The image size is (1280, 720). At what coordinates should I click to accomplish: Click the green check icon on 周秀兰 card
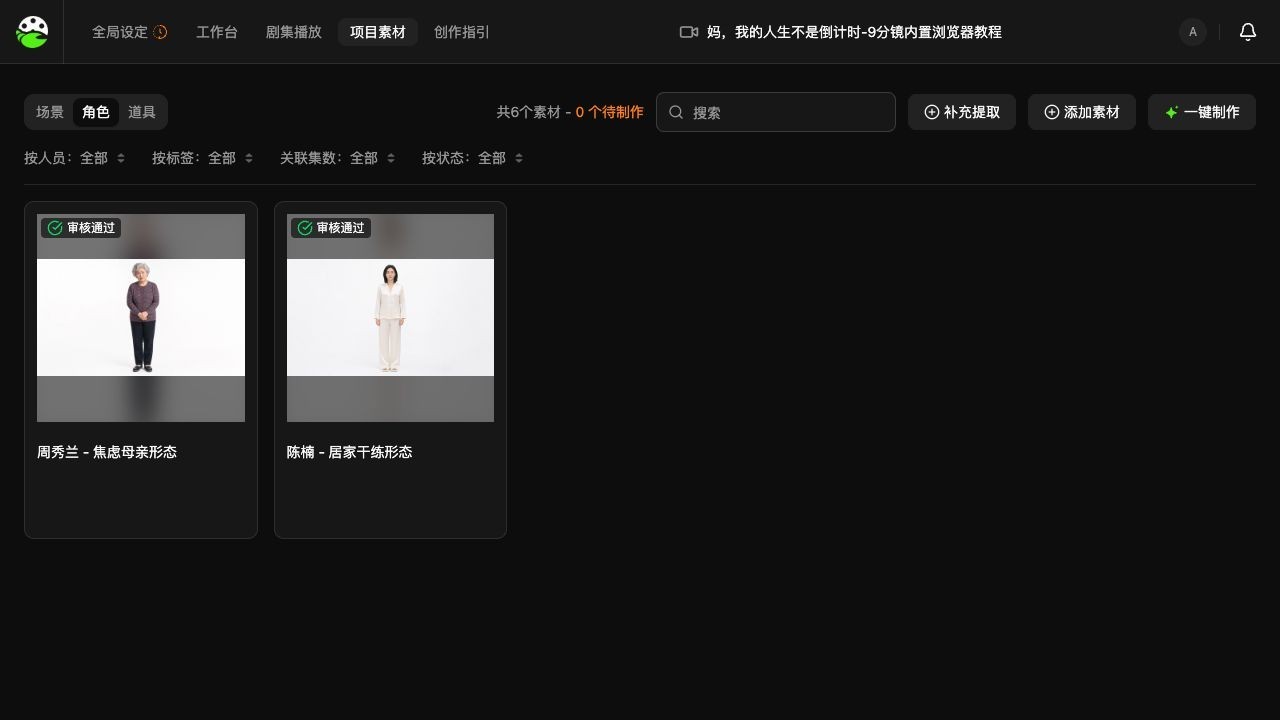55,228
